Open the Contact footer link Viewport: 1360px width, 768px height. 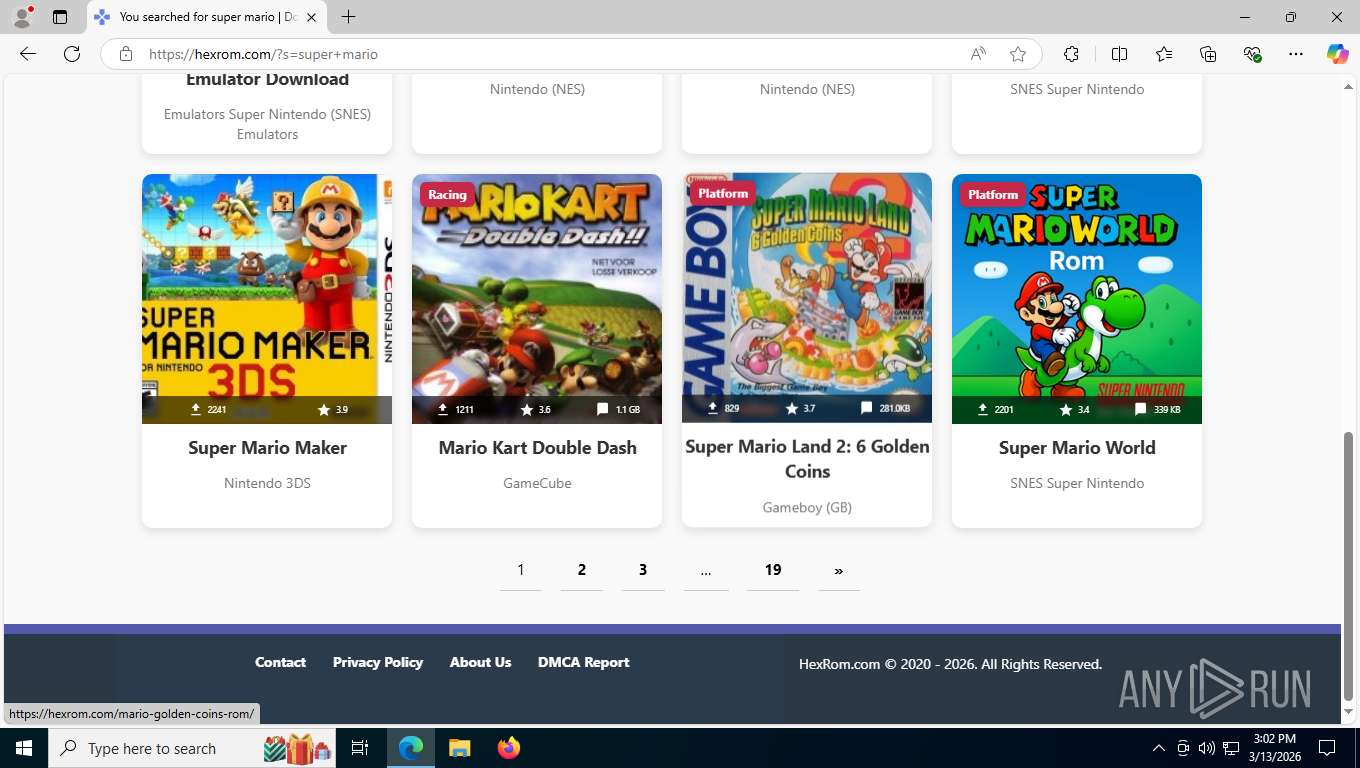(280, 662)
